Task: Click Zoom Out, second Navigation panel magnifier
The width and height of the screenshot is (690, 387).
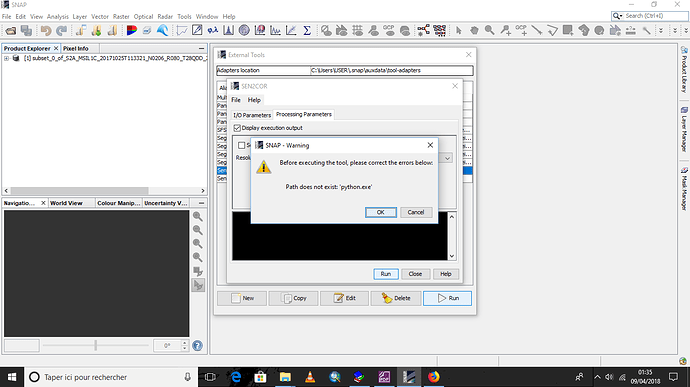Action: 198,230
